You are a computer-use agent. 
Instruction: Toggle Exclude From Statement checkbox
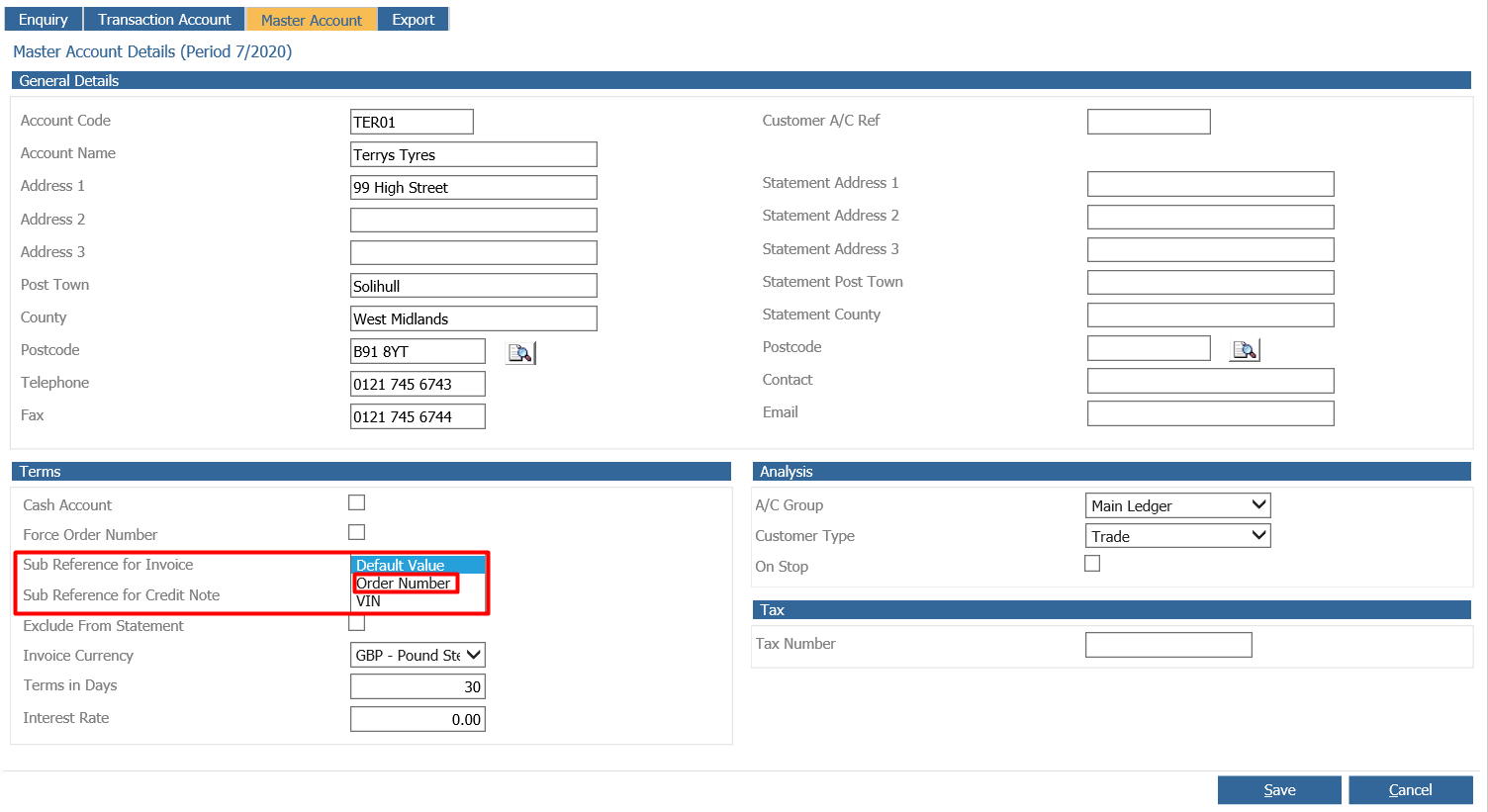pos(357,623)
